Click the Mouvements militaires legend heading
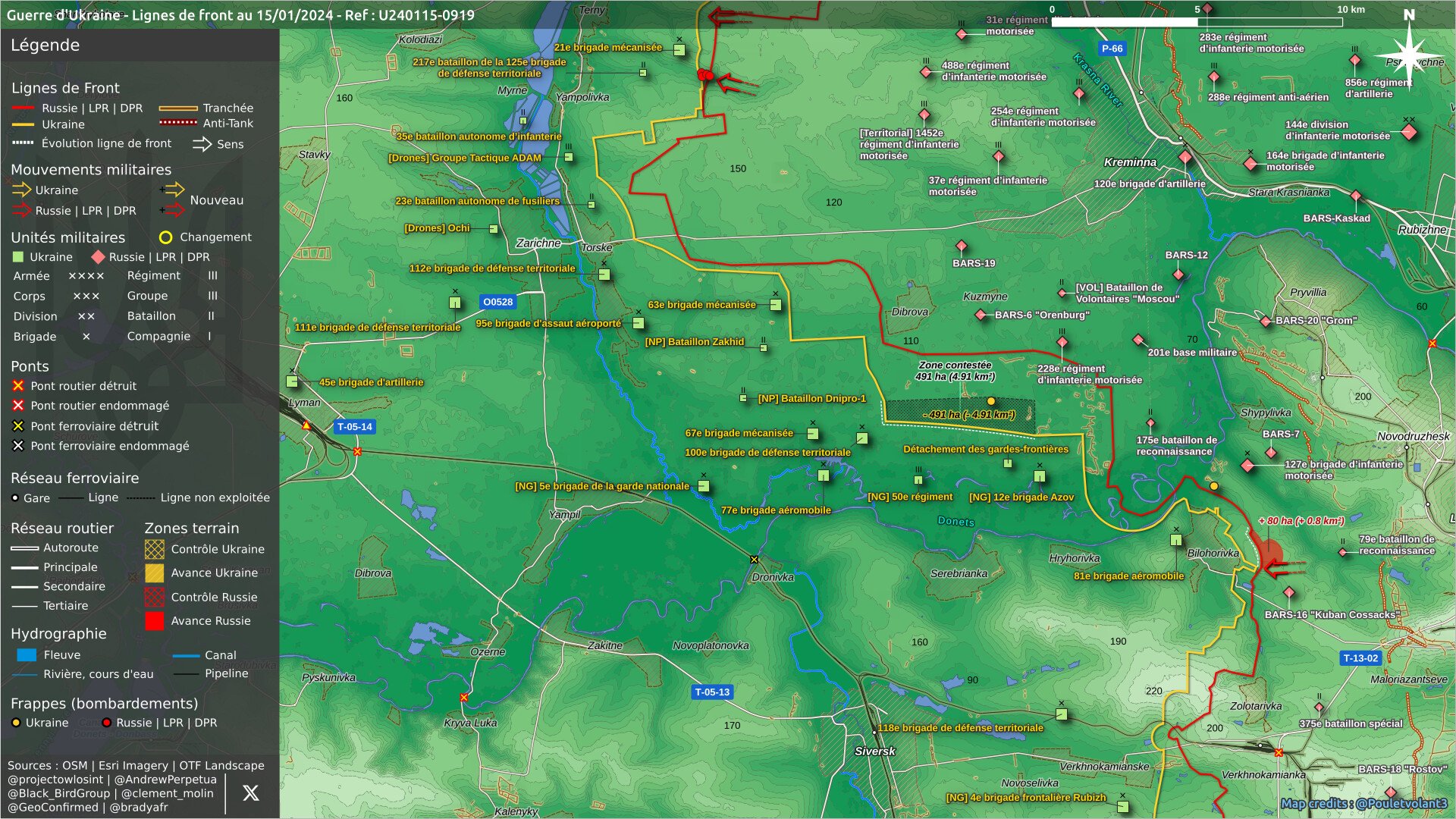The width and height of the screenshot is (1456, 819). click(x=91, y=170)
